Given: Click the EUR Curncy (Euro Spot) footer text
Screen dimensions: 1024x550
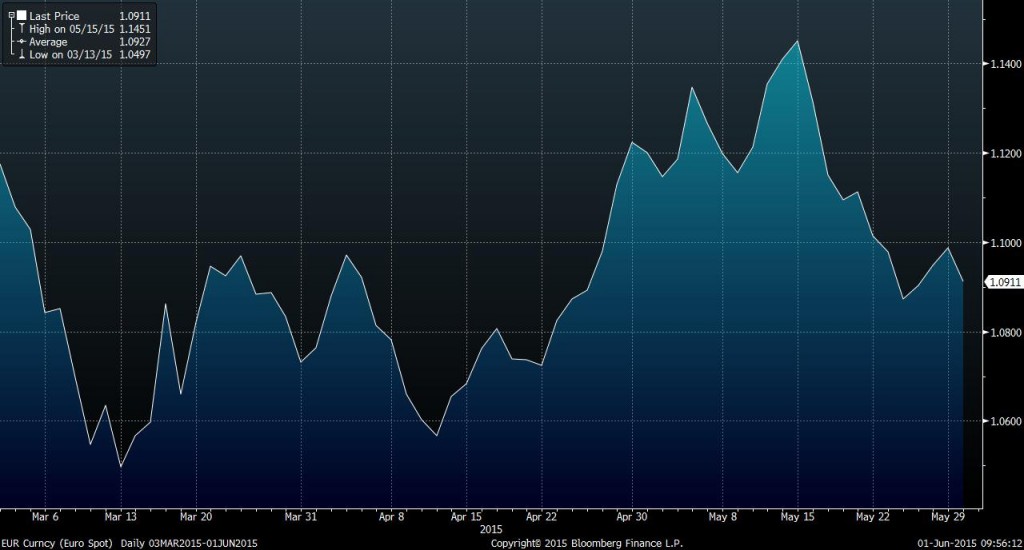Looking at the screenshot, I should [56, 543].
